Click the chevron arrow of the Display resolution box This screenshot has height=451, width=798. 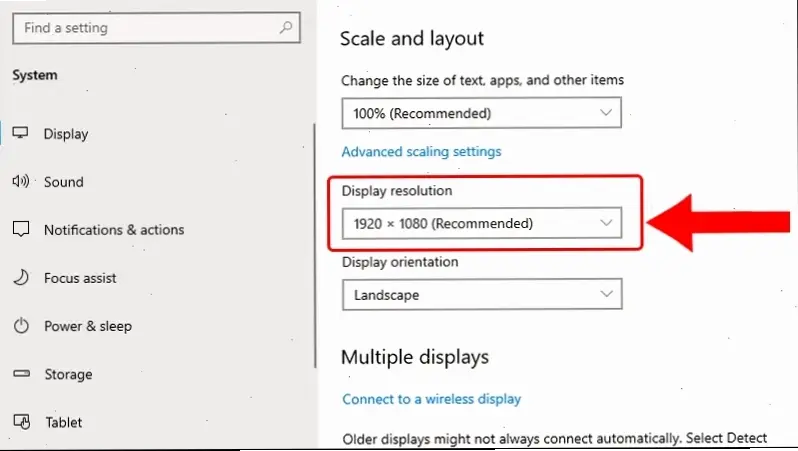pyautogui.click(x=606, y=222)
